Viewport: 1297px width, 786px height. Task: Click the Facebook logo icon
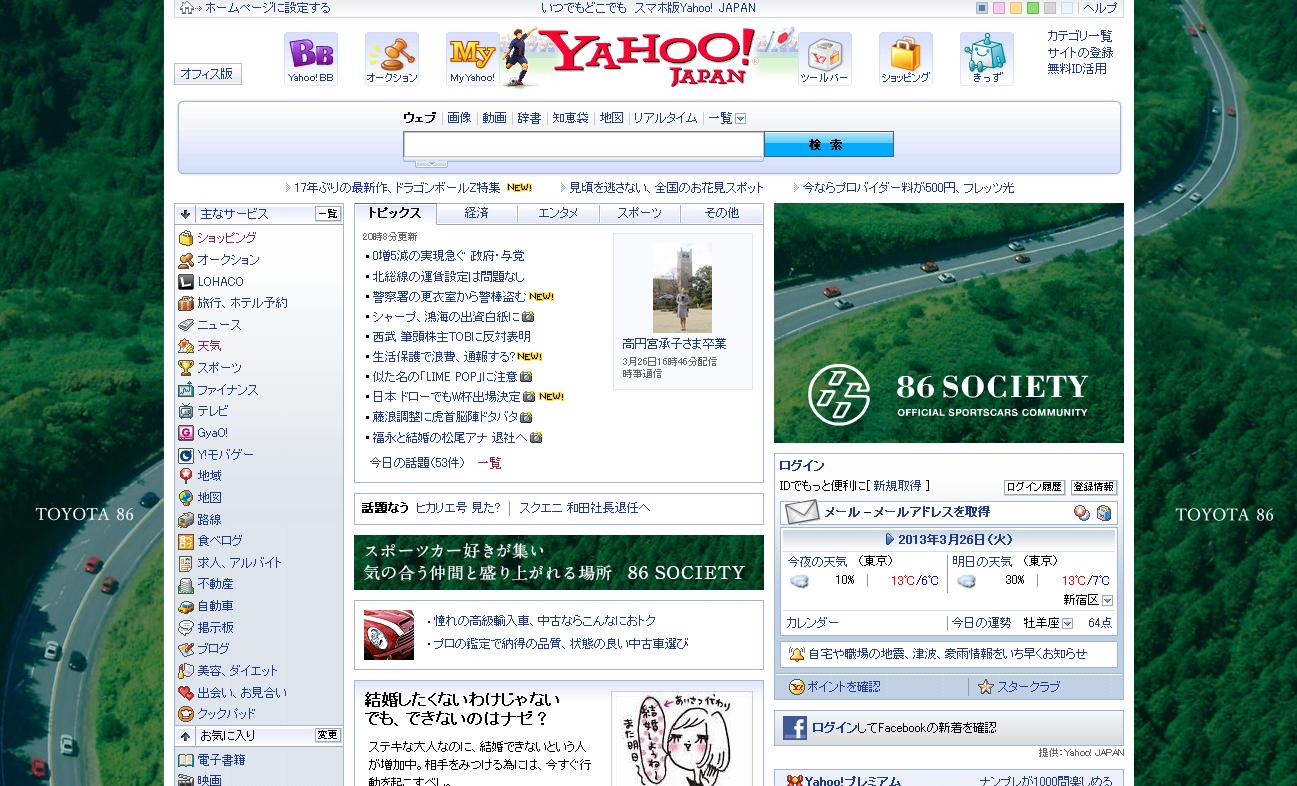[x=795, y=728]
